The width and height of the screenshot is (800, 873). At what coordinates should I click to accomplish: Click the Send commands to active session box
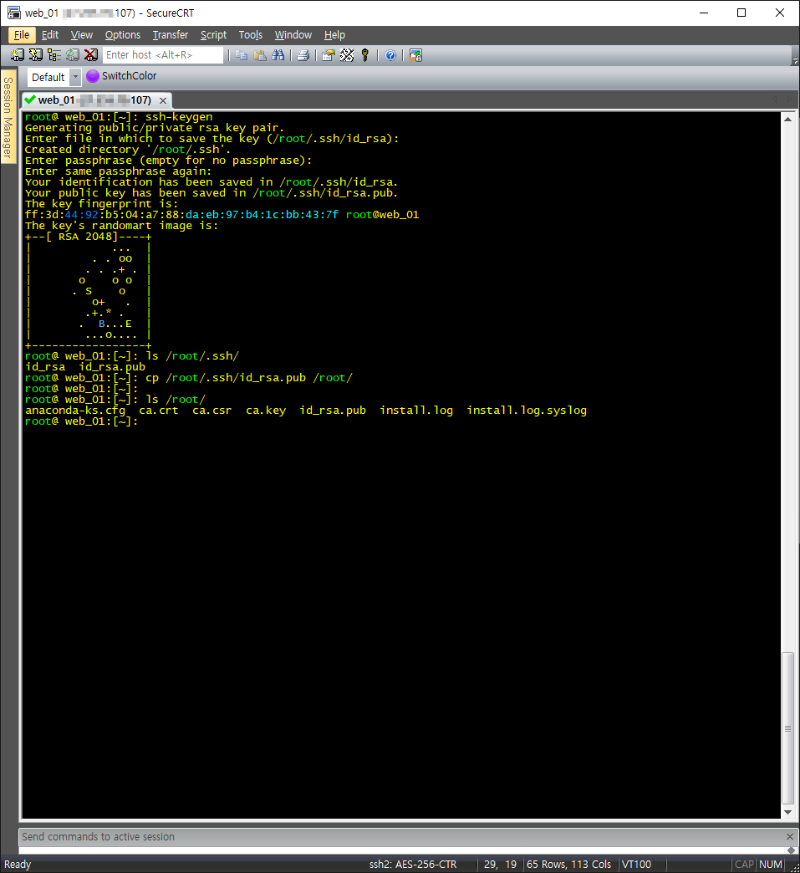[x=400, y=837]
